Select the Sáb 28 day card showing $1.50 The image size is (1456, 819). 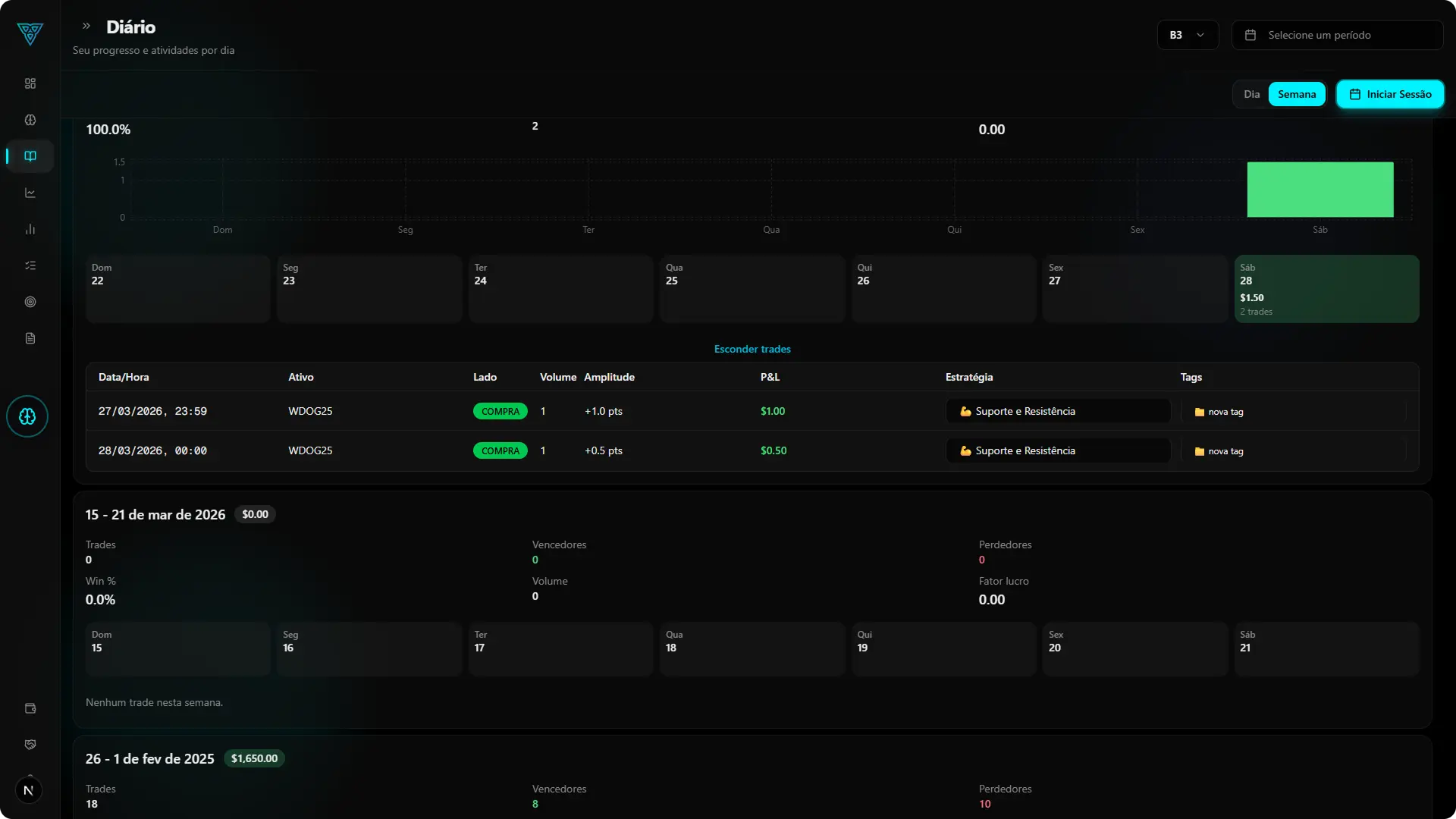pyautogui.click(x=1326, y=289)
